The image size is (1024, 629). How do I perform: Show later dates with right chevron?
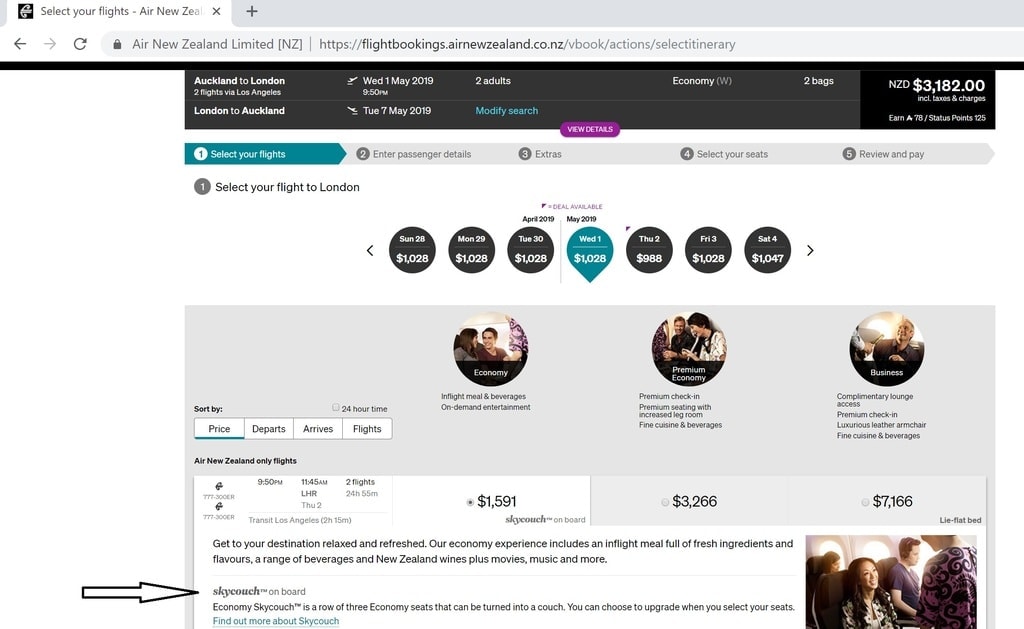810,250
